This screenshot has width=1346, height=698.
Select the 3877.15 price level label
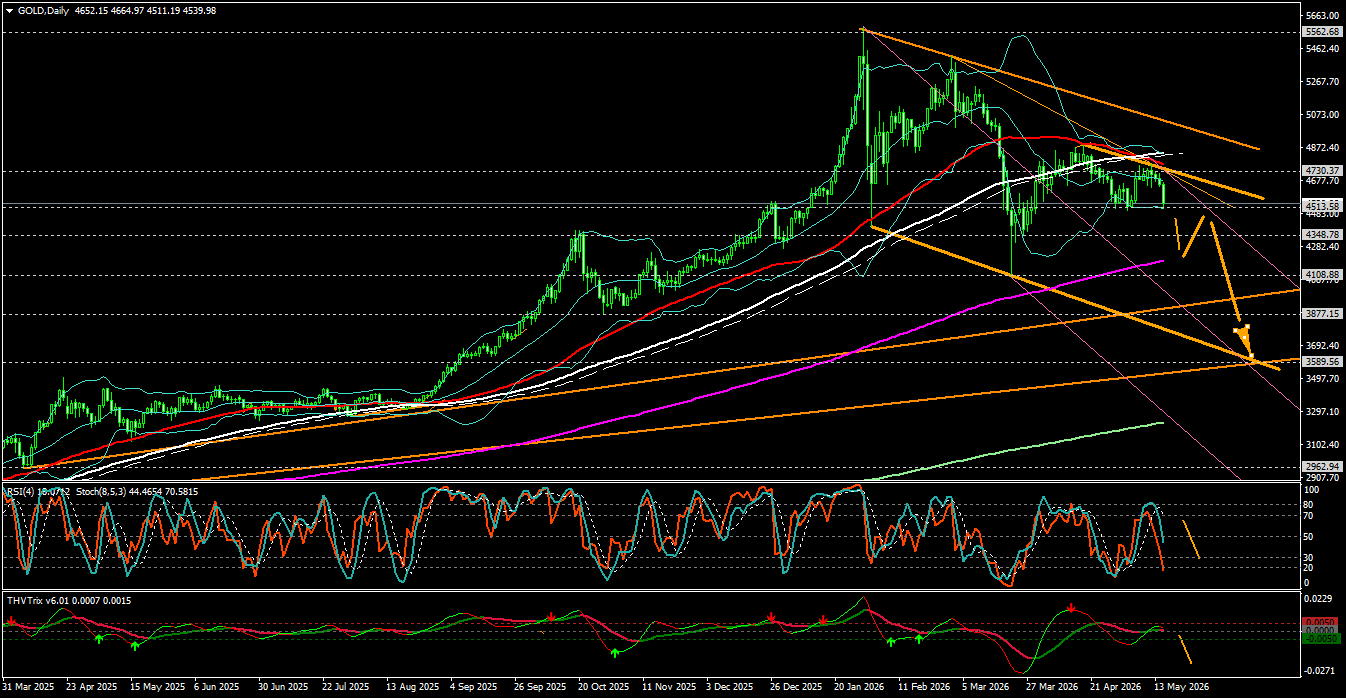coord(1323,314)
